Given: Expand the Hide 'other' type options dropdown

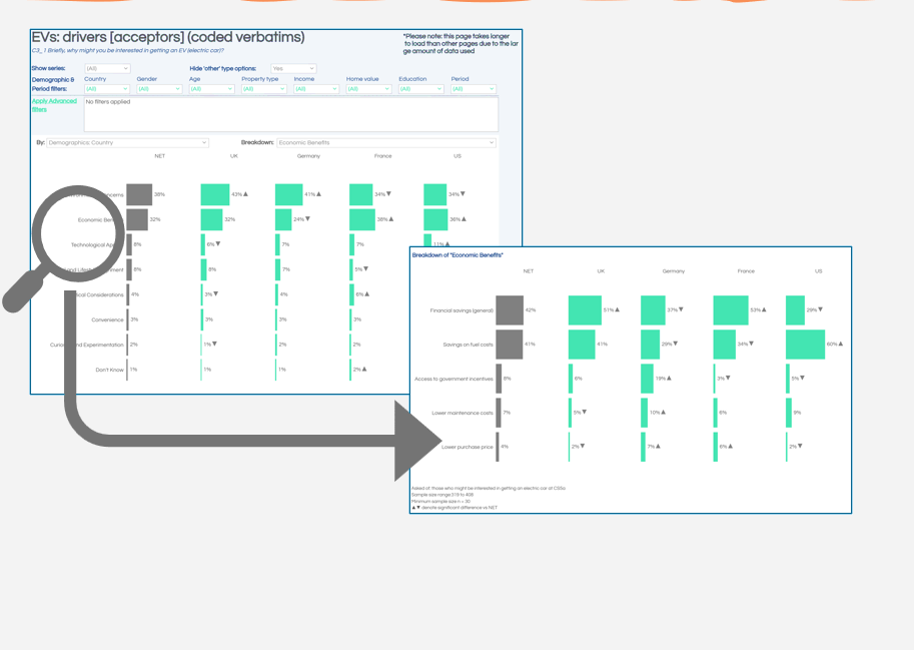Looking at the screenshot, I should pyautogui.click(x=293, y=69).
